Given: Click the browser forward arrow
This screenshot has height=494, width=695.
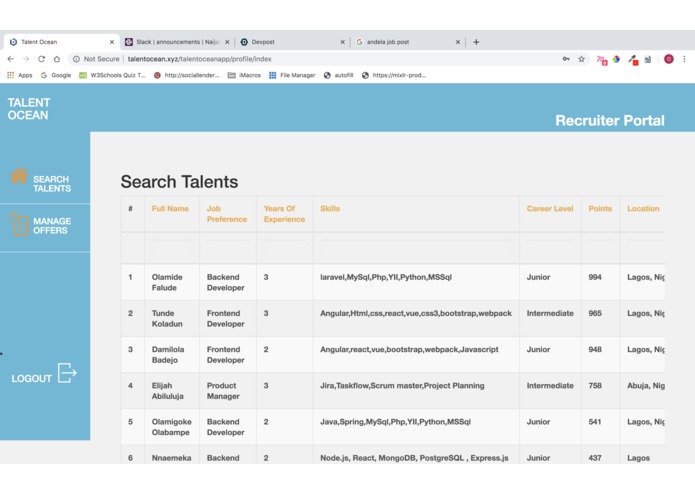Looking at the screenshot, I should click(x=26, y=59).
